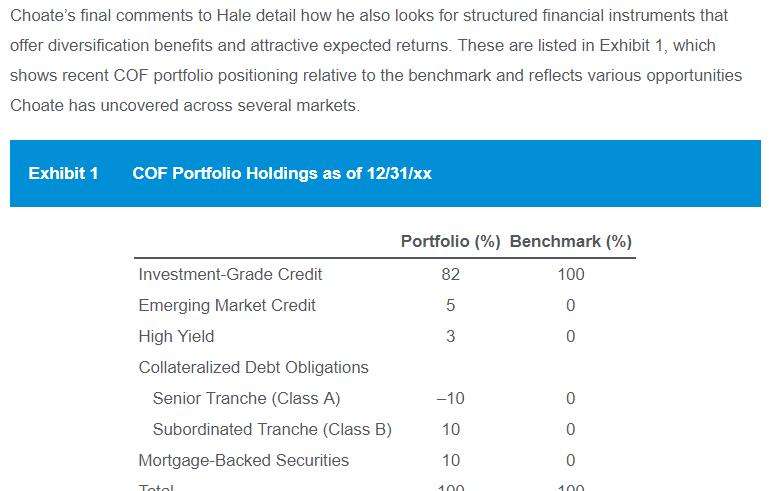Viewport: 769px width, 491px height.
Task: Click Mortgage-Backed Securities portfolio value 10
Action: pos(450,460)
